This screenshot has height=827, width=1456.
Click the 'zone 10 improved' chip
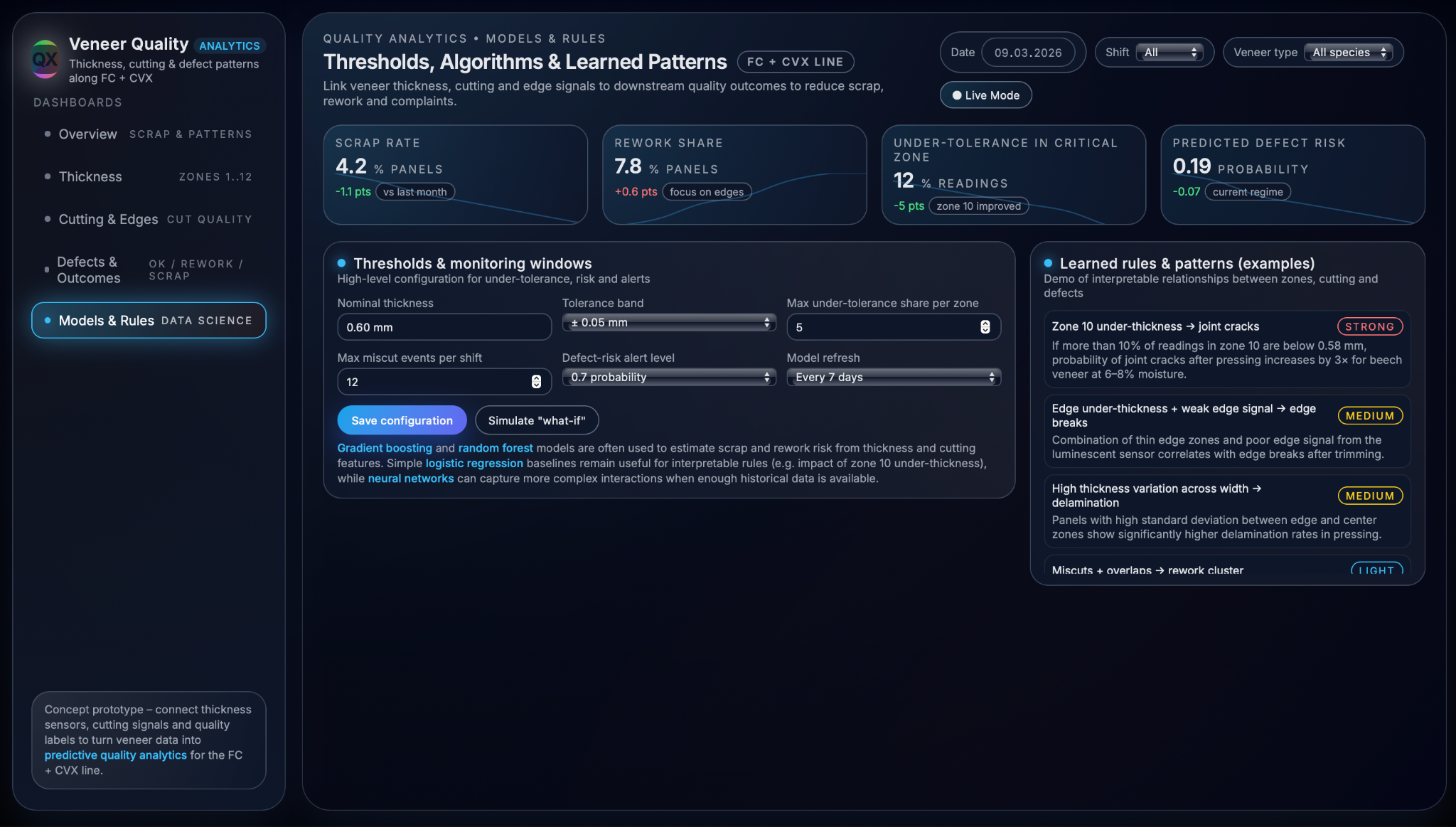[x=978, y=206]
